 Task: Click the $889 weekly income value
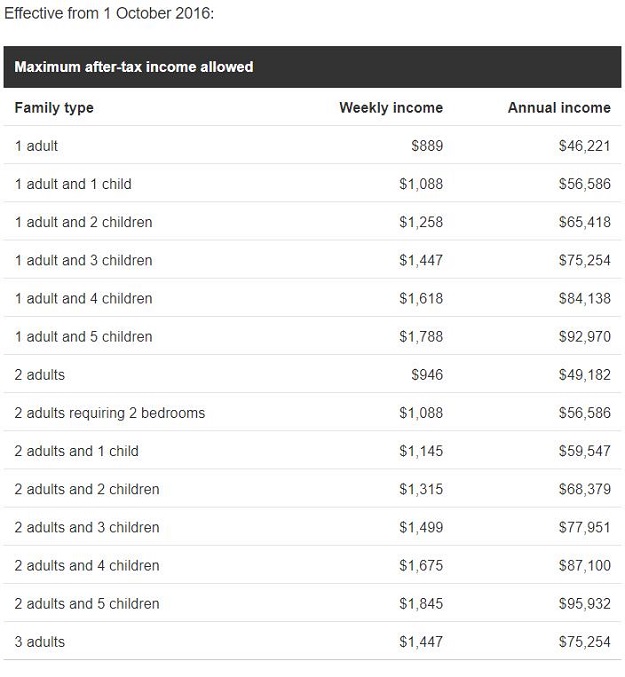click(x=427, y=146)
